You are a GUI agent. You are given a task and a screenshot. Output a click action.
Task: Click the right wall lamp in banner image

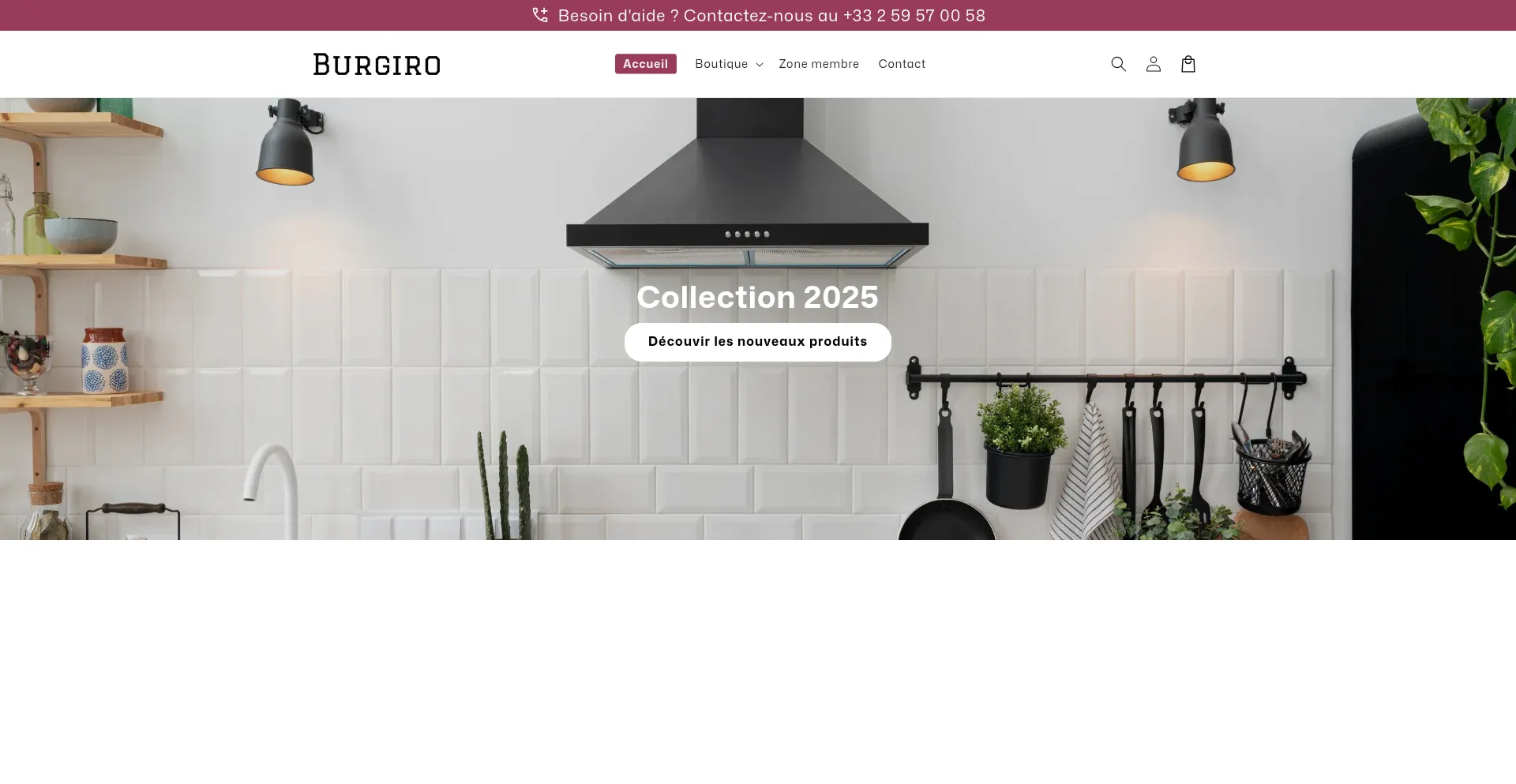coord(1202,141)
